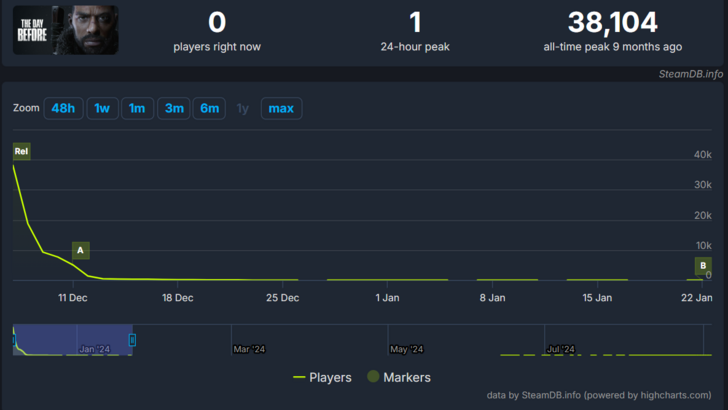The image size is (728, 410).
Task: Choose the 3m zoom option
Action: pyautogui.click(x=174, y=108)
